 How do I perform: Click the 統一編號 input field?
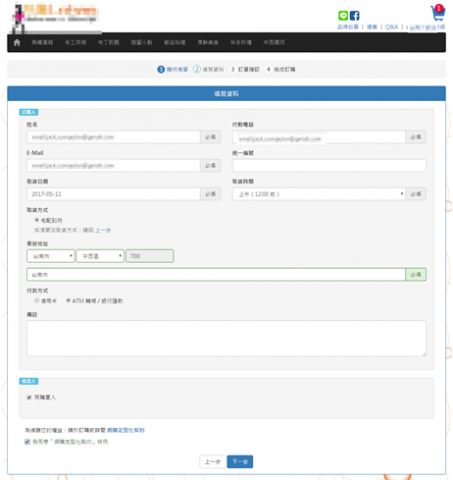[x=329, y=165]
